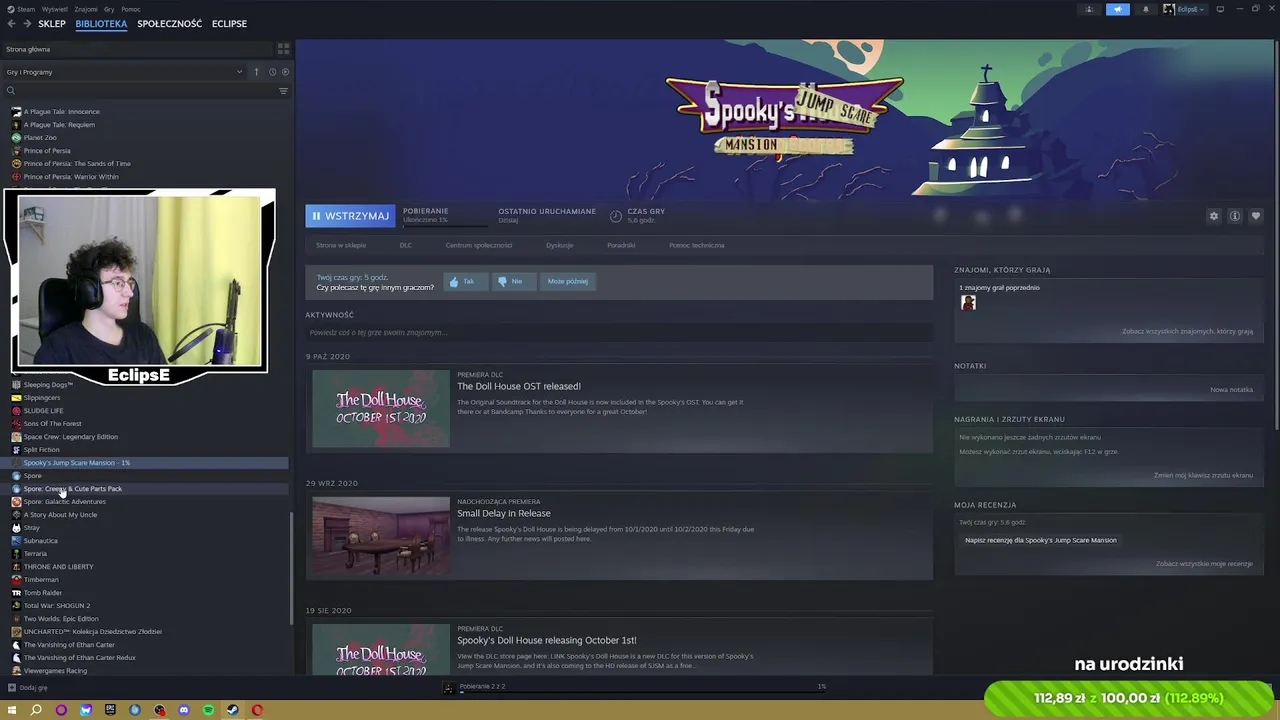The image size is (1280, 720).
Task: Select Terraria in the library
Action: click(x=35, y=554)
